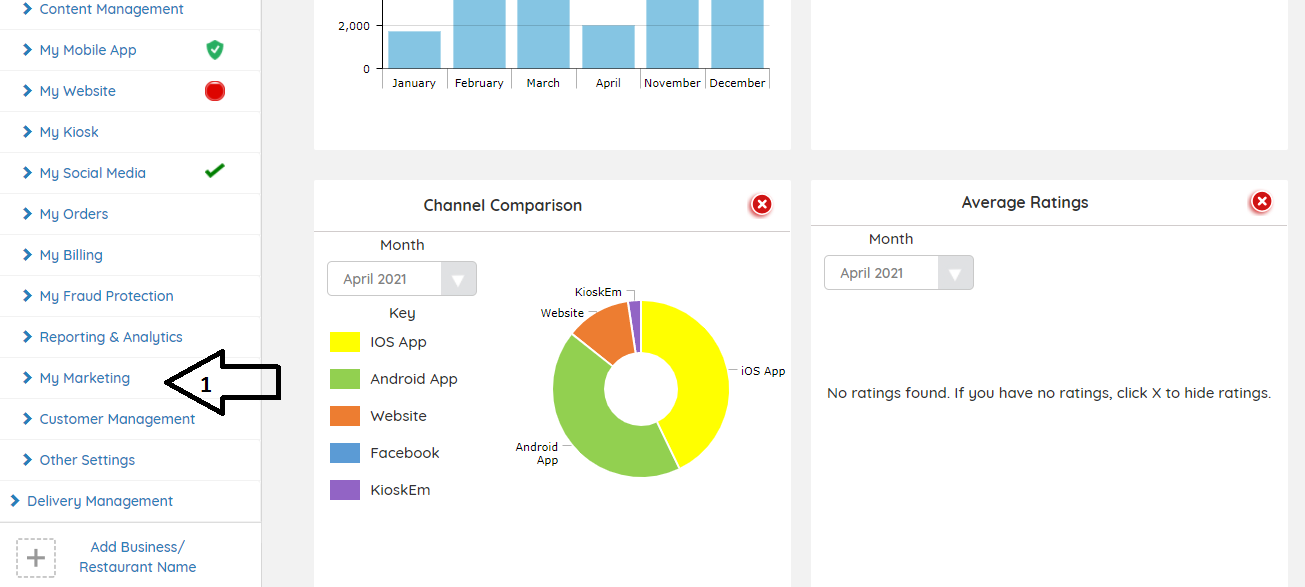1305x587 pixels.
Task: Click the green shield icon beside My Mobile App
Action: [x=214, y=50]
